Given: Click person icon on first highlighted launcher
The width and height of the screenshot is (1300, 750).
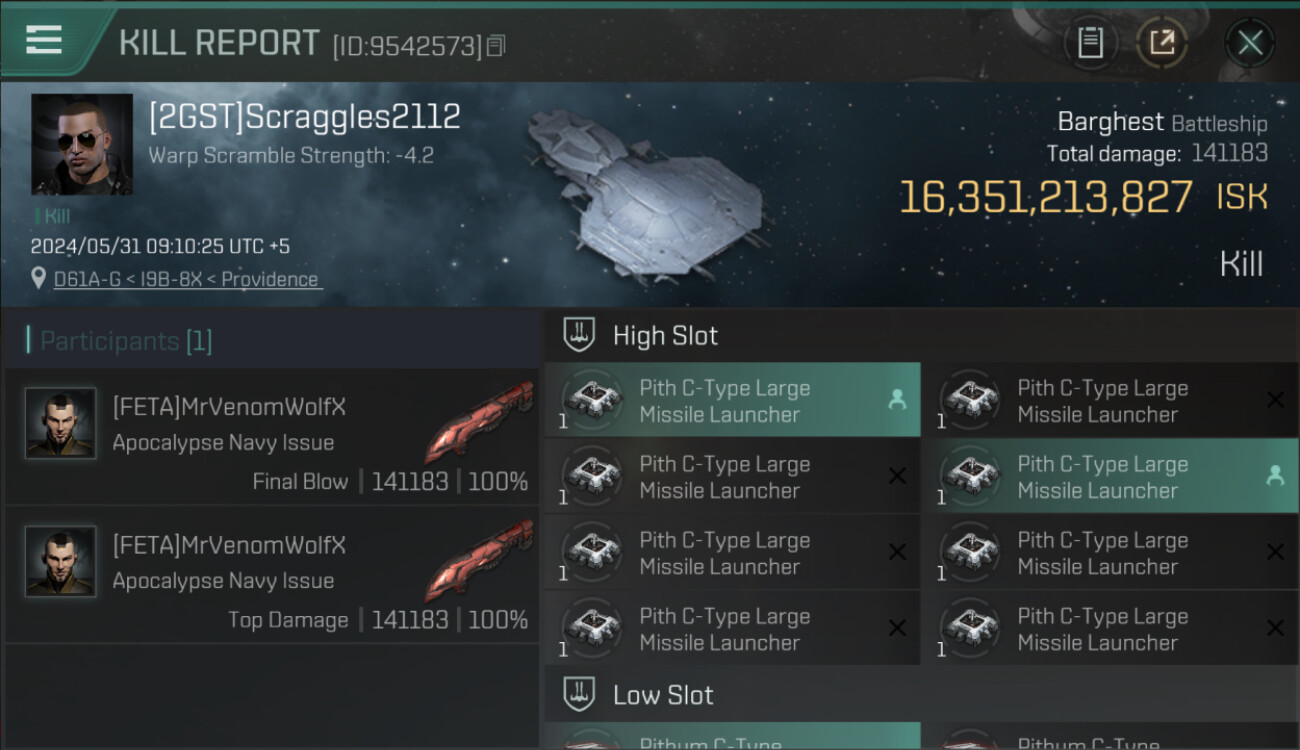Looking at the screenshot, I should (897, 400).
